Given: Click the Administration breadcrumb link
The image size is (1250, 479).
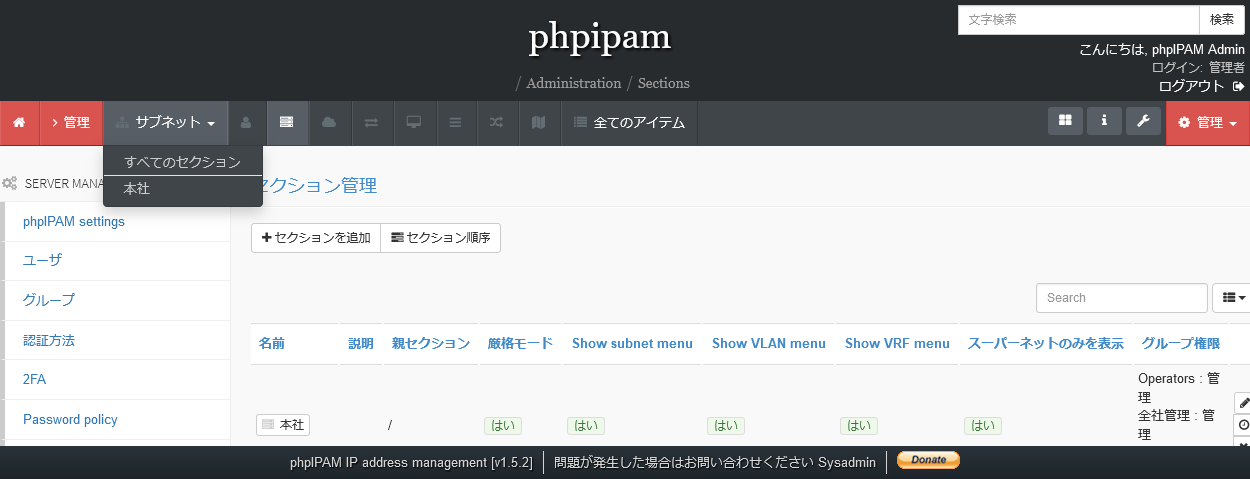Looking at the screenshot, I should (x=574, y=83).
